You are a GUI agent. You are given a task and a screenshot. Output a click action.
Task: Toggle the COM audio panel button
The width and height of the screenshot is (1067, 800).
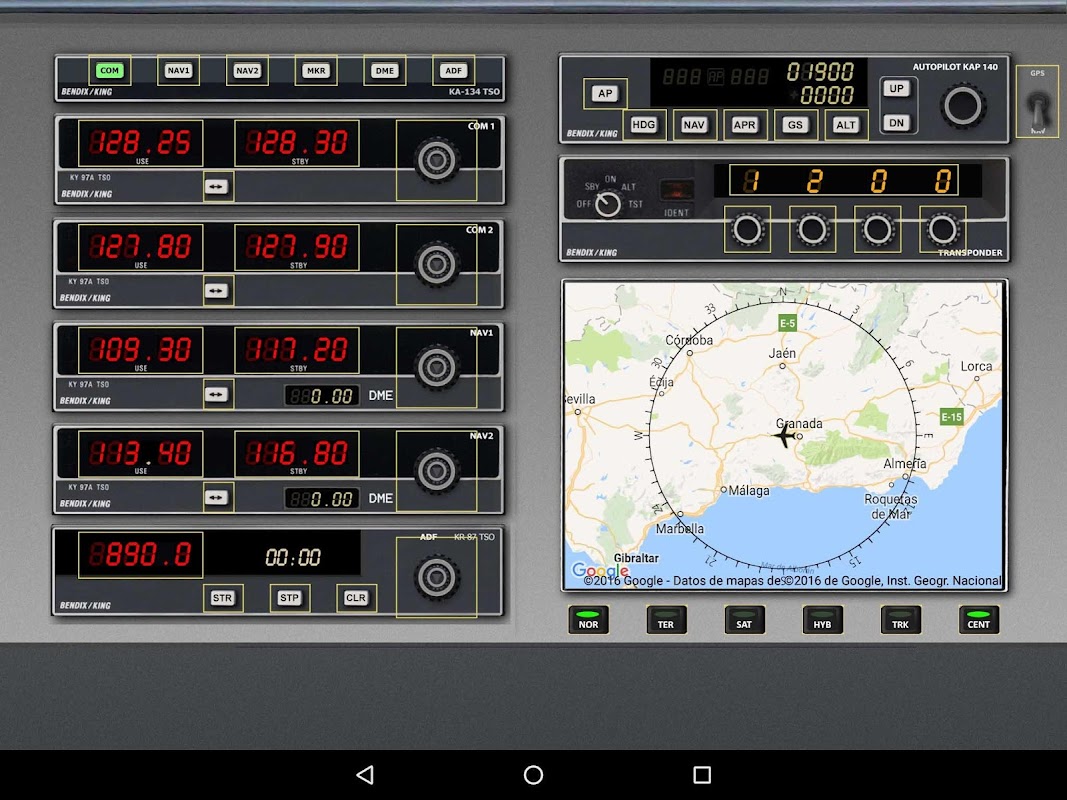coord(110,70)
